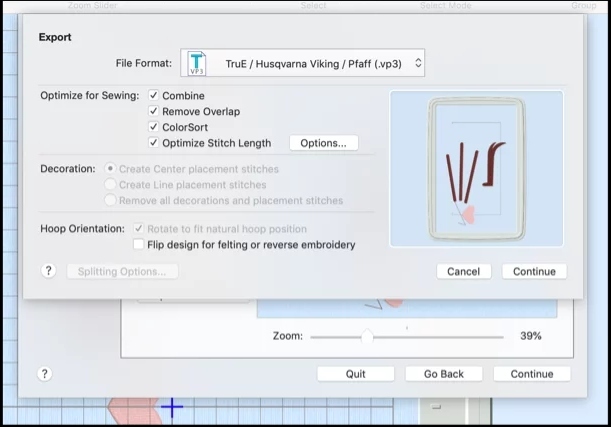
Task: Select Remove all decorations radio button
Action: [x=110, y=200]
